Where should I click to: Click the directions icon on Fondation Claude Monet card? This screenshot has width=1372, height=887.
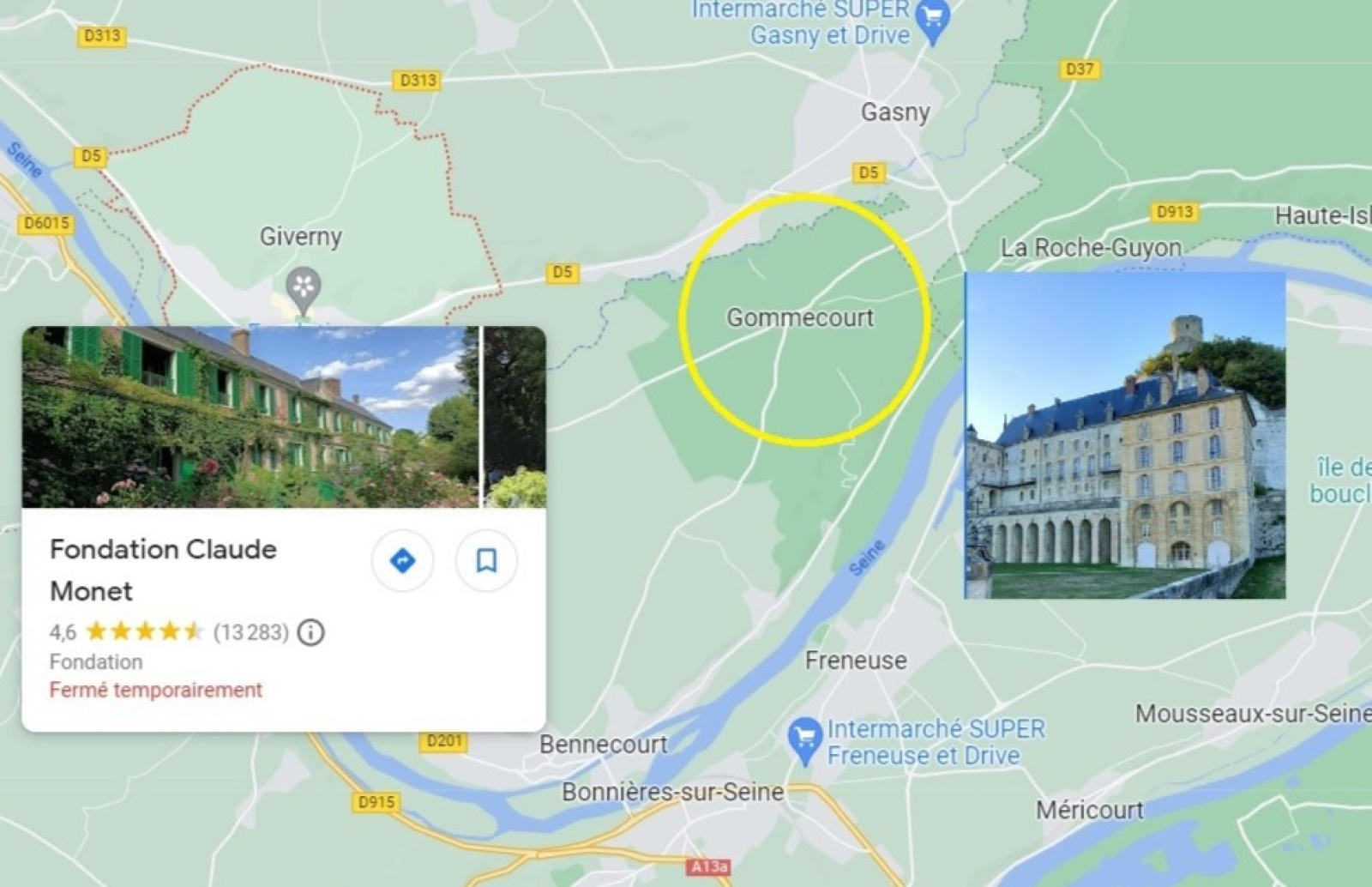pyautogui.click(x=402, y=561)
